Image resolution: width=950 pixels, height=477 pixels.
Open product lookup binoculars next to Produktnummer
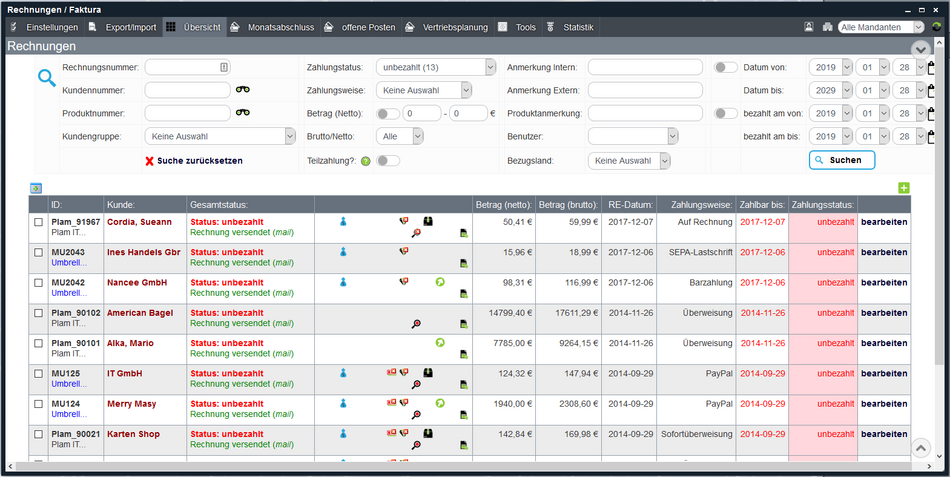point(242,113)
